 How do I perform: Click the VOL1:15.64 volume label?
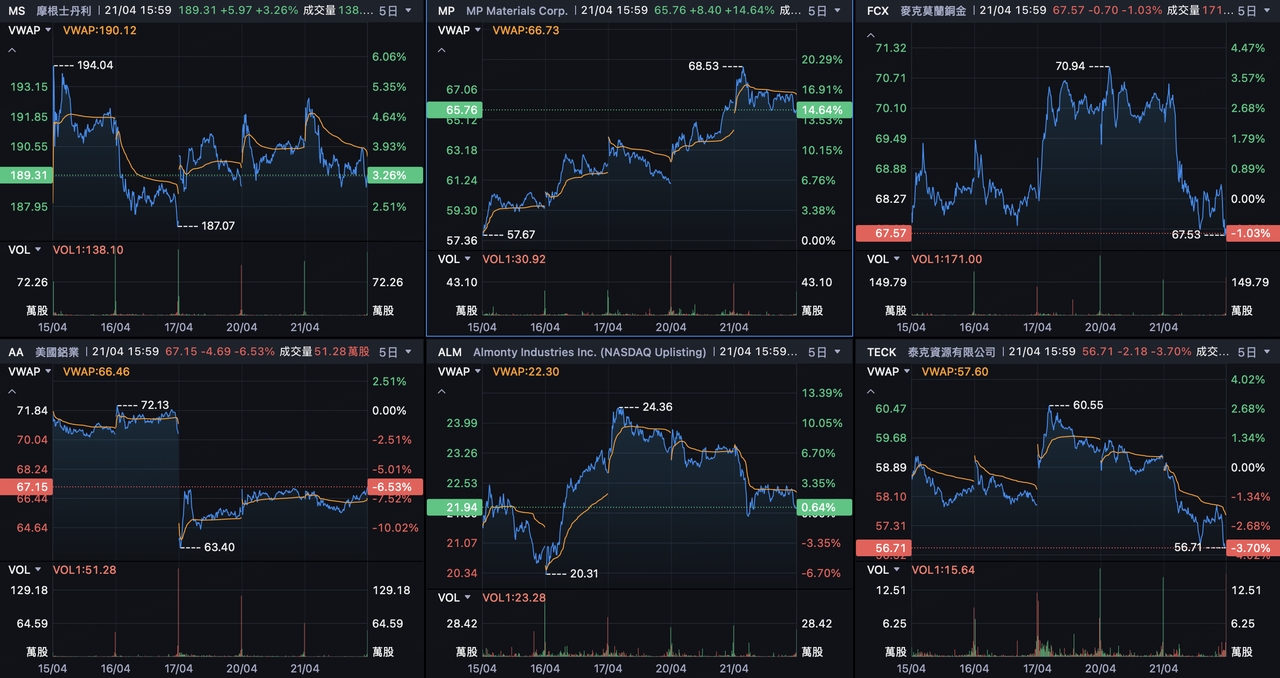tap(943, 570)
